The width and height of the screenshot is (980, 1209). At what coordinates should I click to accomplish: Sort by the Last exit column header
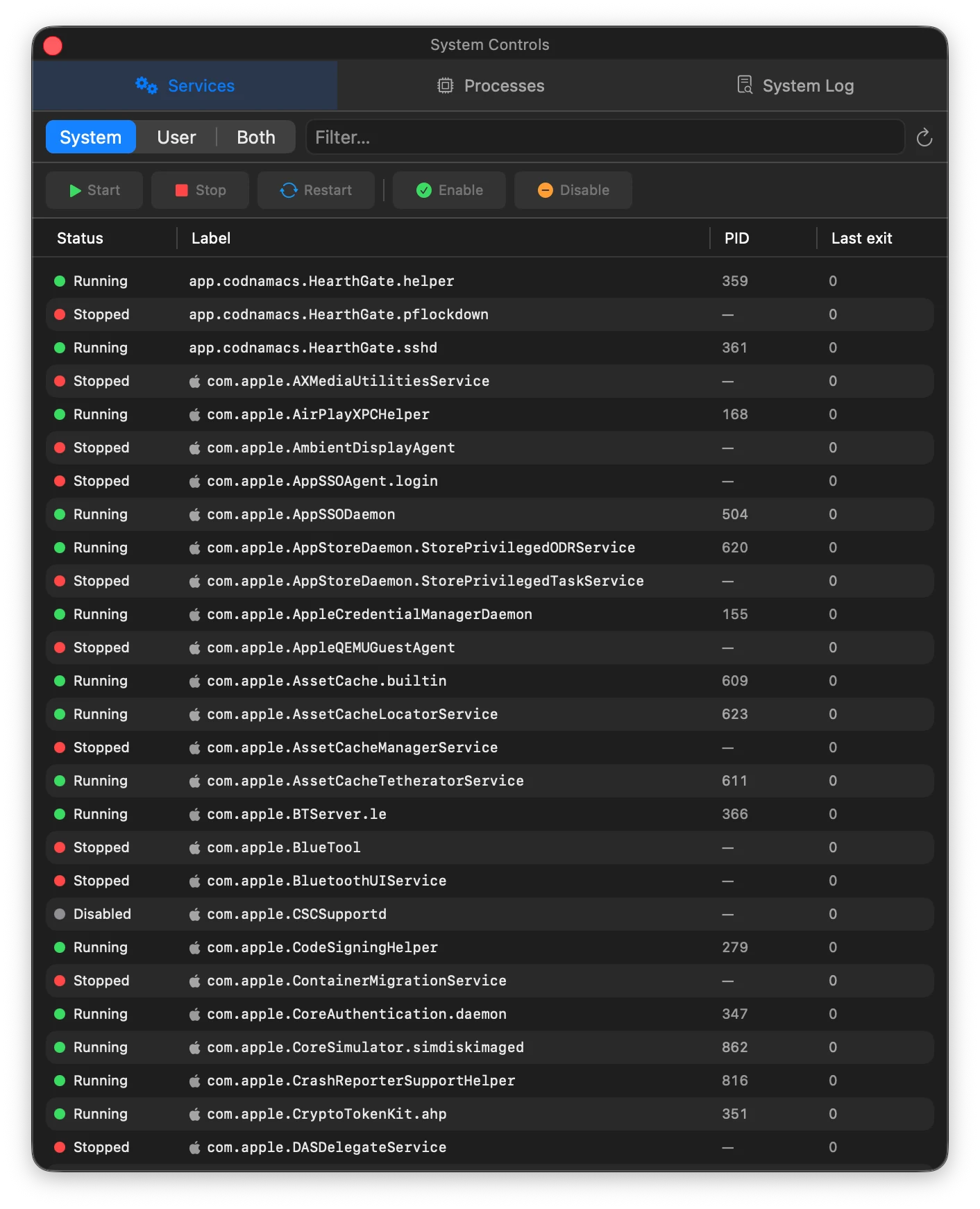861,238
